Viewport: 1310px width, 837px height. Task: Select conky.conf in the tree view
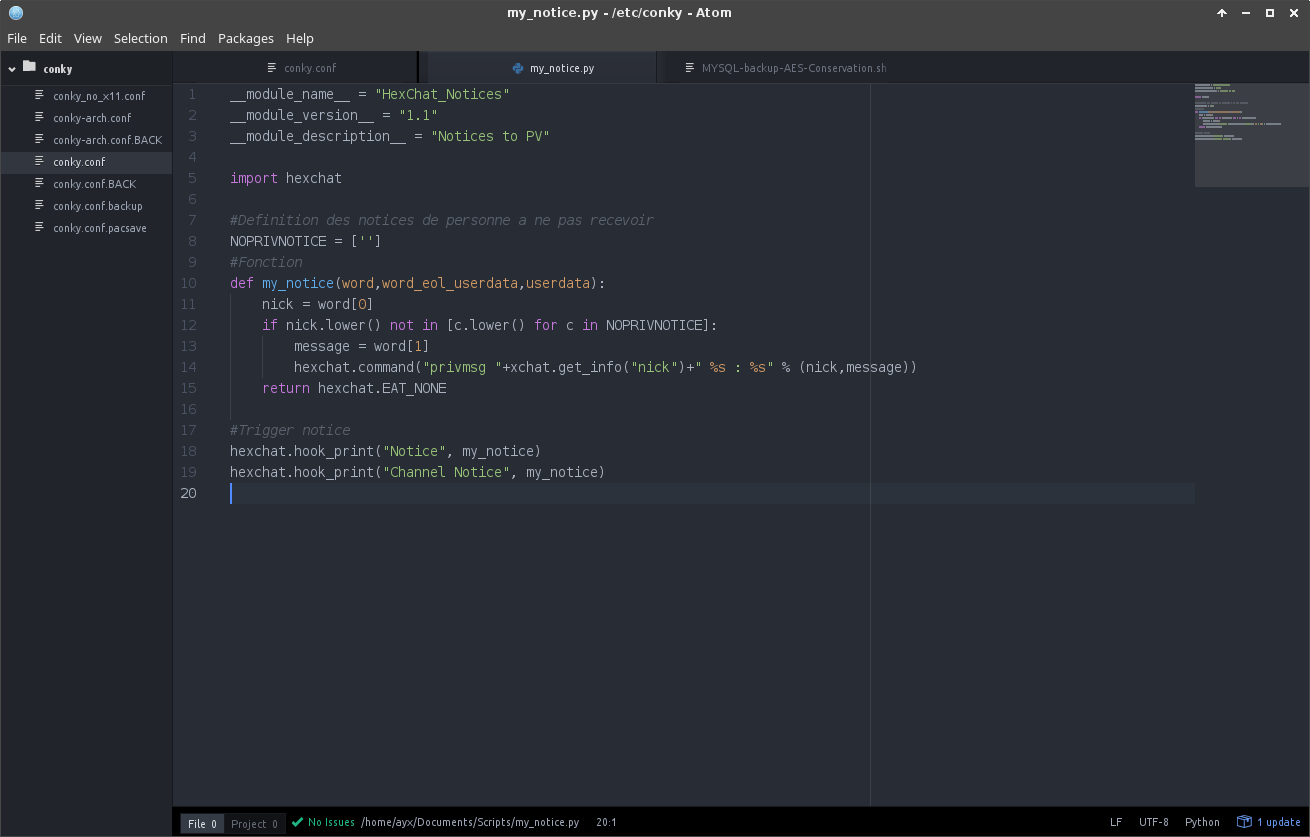pyautogui.click(x=86, y=162)
